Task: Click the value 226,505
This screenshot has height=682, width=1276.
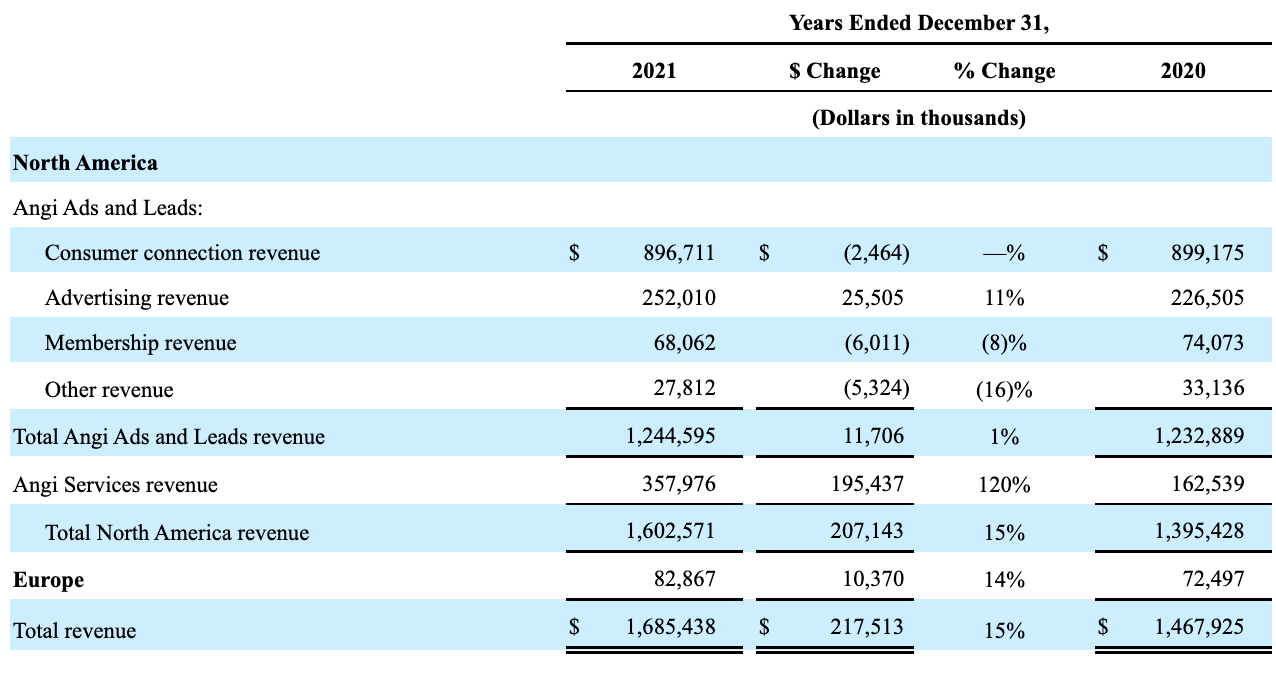Action: (1208, 297)
